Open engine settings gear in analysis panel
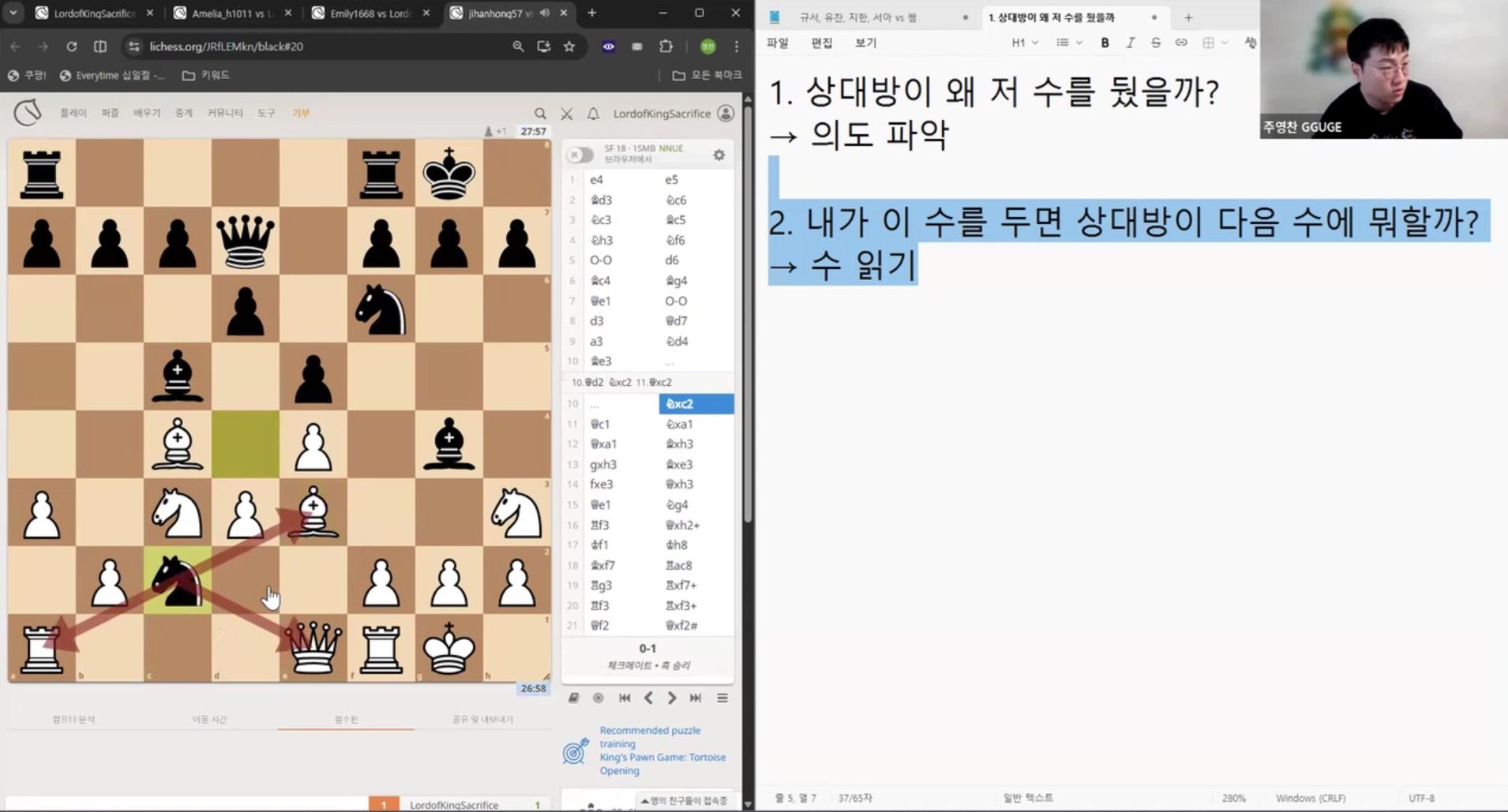 pos(718,155)
